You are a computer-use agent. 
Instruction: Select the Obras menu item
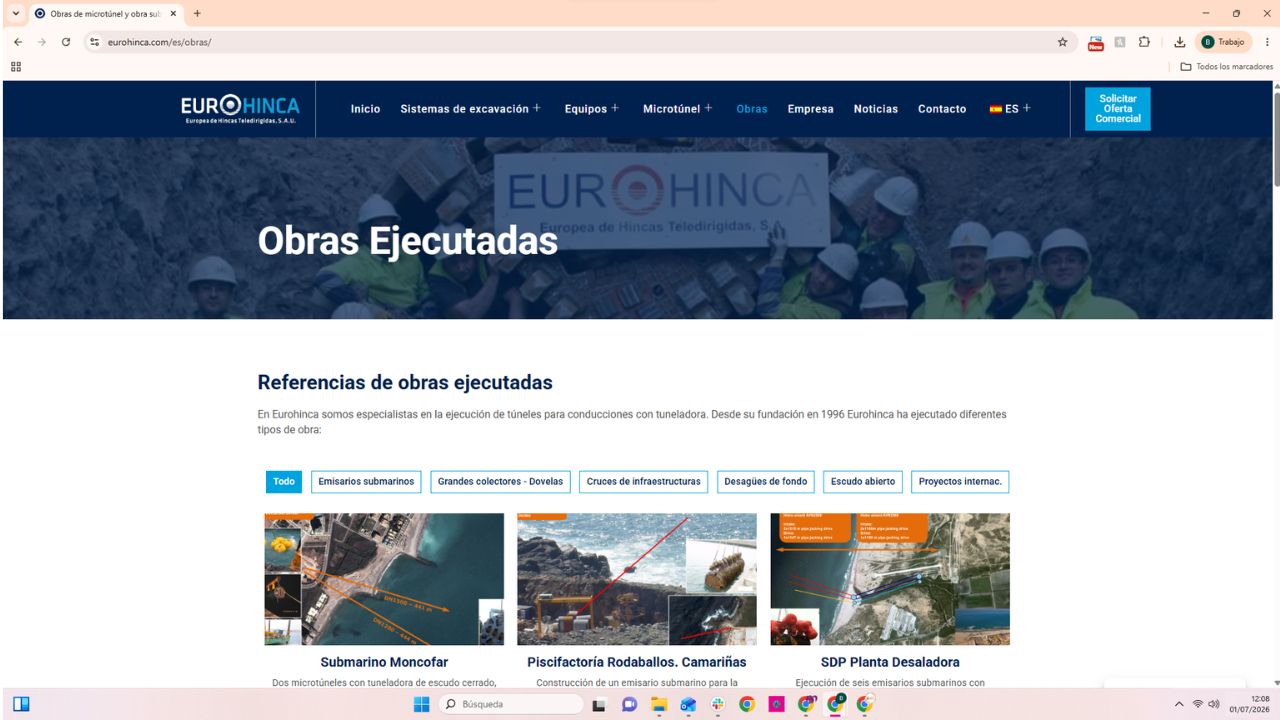[752, 109]
